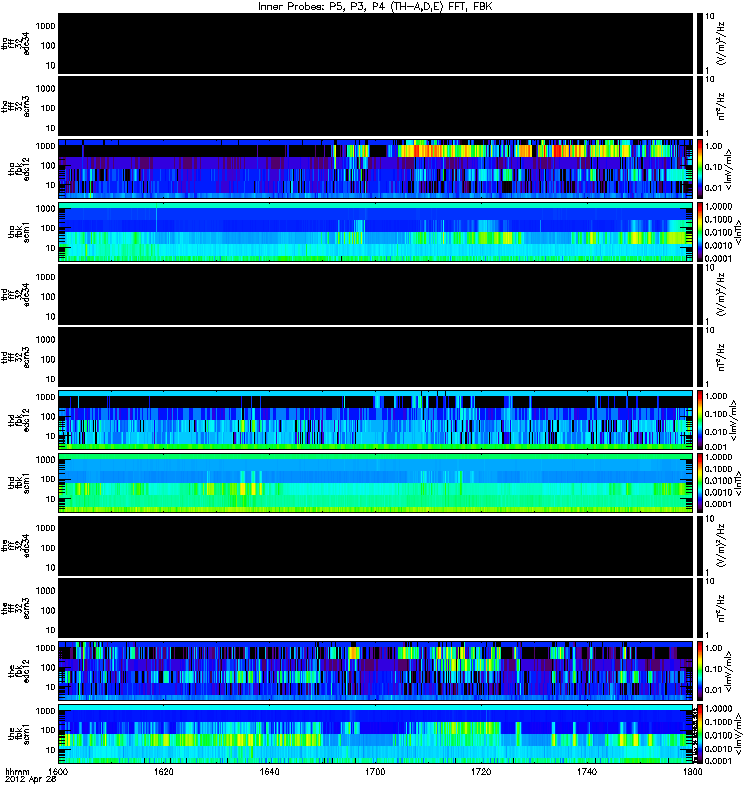Viewport: 750px width, 800px height.
Task: Click the 1.00 value on tha edc12 color bar
Action: tap(714, 146)
